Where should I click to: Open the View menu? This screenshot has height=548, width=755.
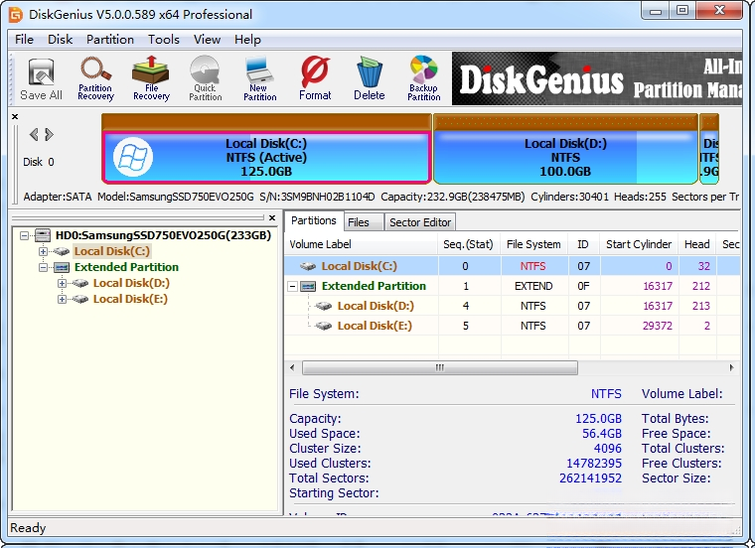207,39
